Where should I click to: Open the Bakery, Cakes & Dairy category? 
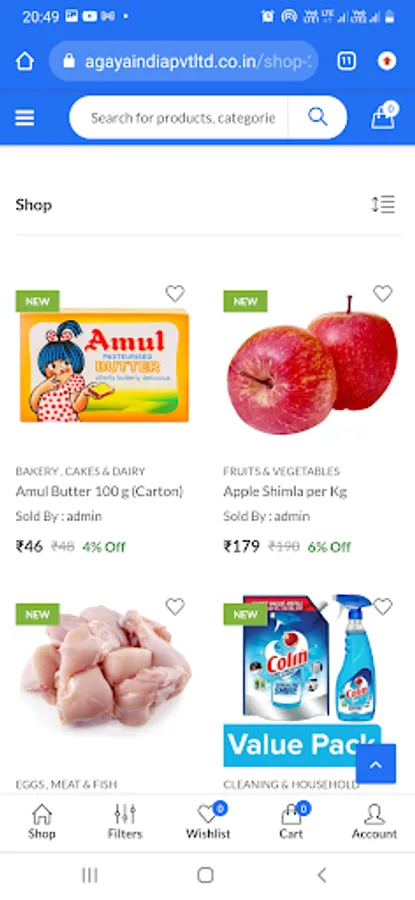80,471
